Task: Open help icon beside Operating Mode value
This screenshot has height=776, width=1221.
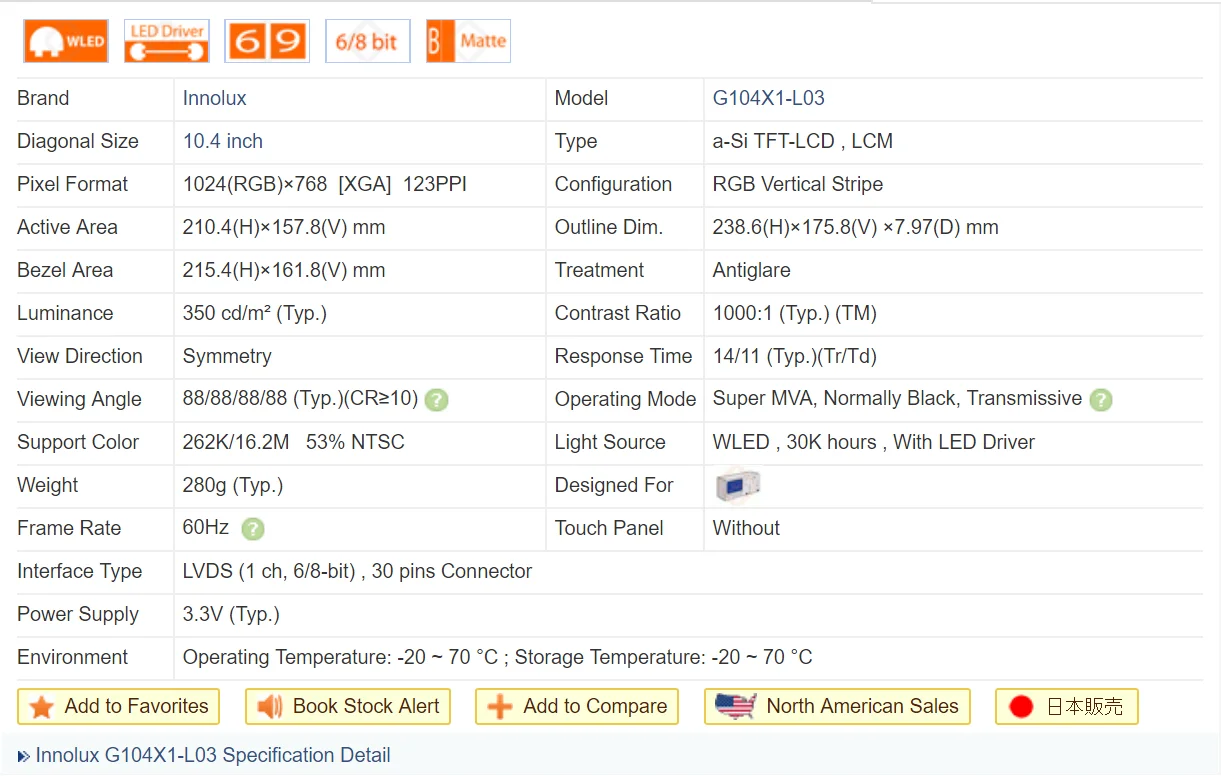Action: (1100, 400)
